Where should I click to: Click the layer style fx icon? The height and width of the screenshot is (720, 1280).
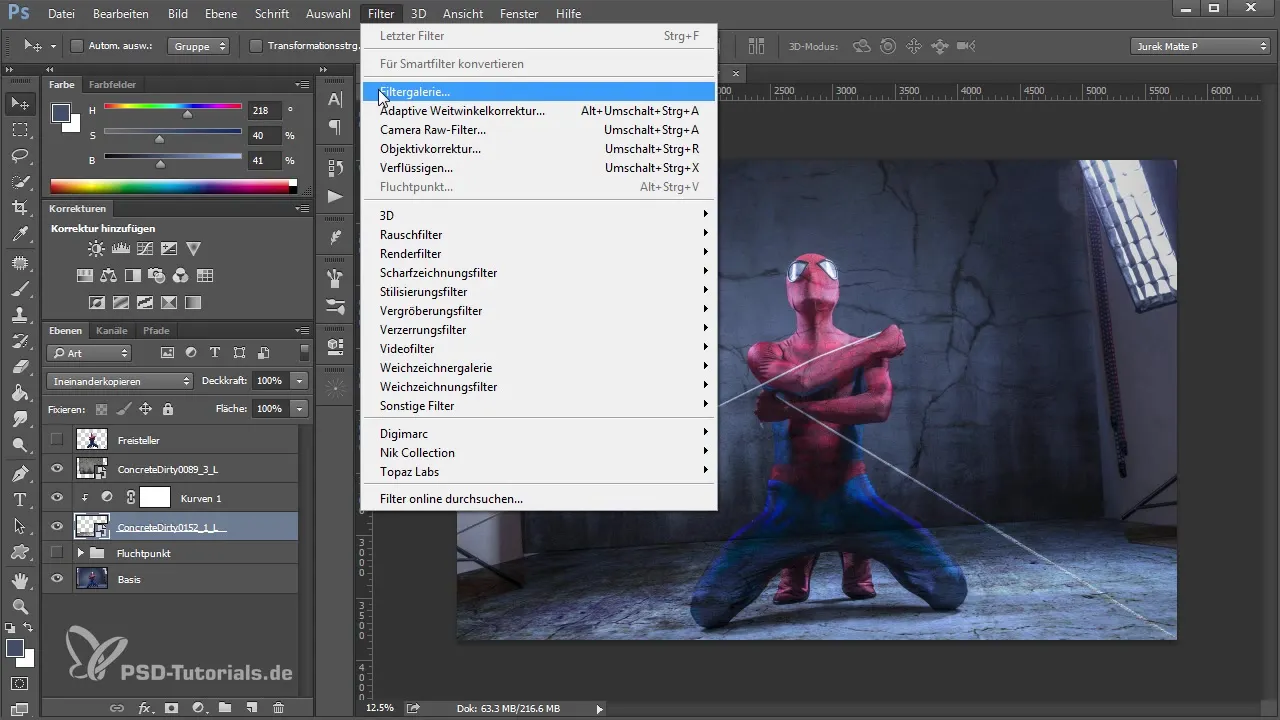click(x=144, y=708)
